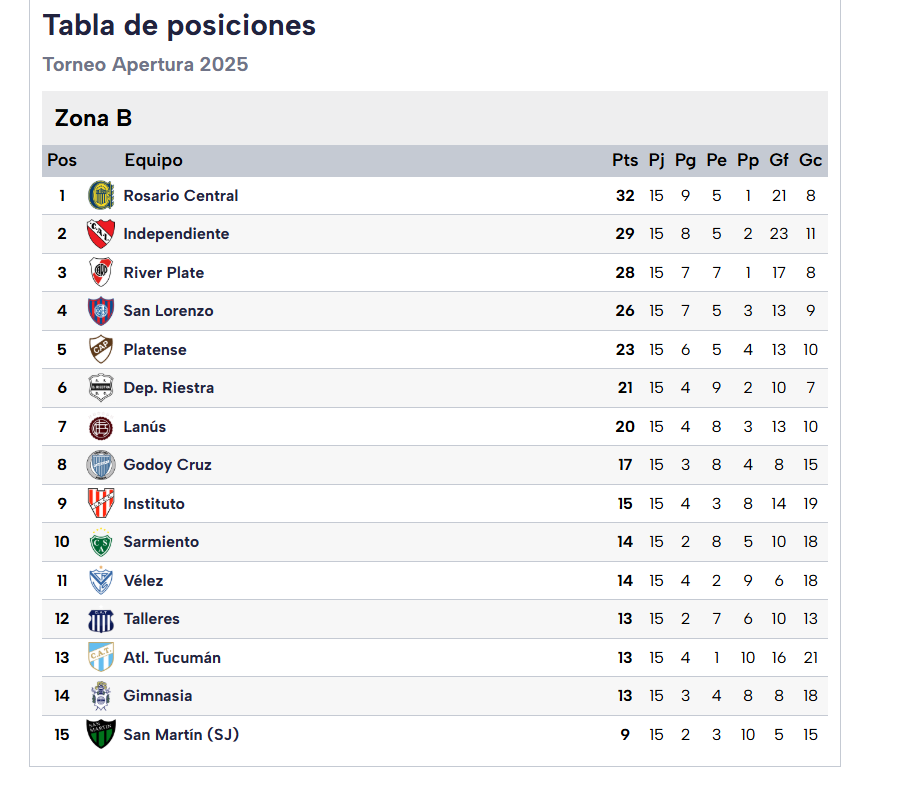Open the Sarmiento team link
Image resolution: width=909 pixels, height=797 pixels.
[x=161, y=542]
